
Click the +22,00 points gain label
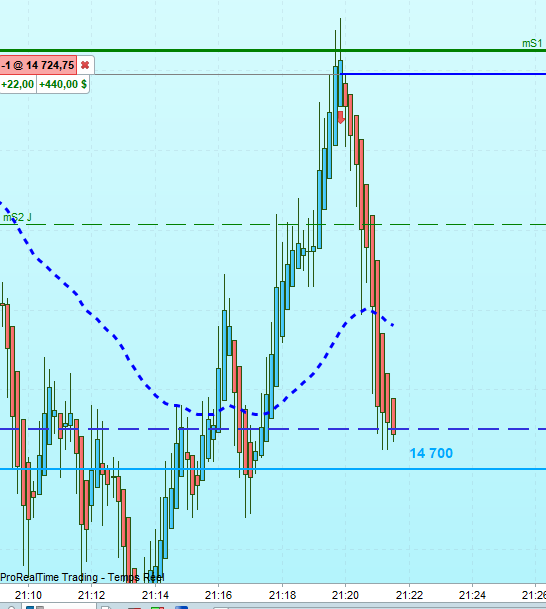(17, 84)
